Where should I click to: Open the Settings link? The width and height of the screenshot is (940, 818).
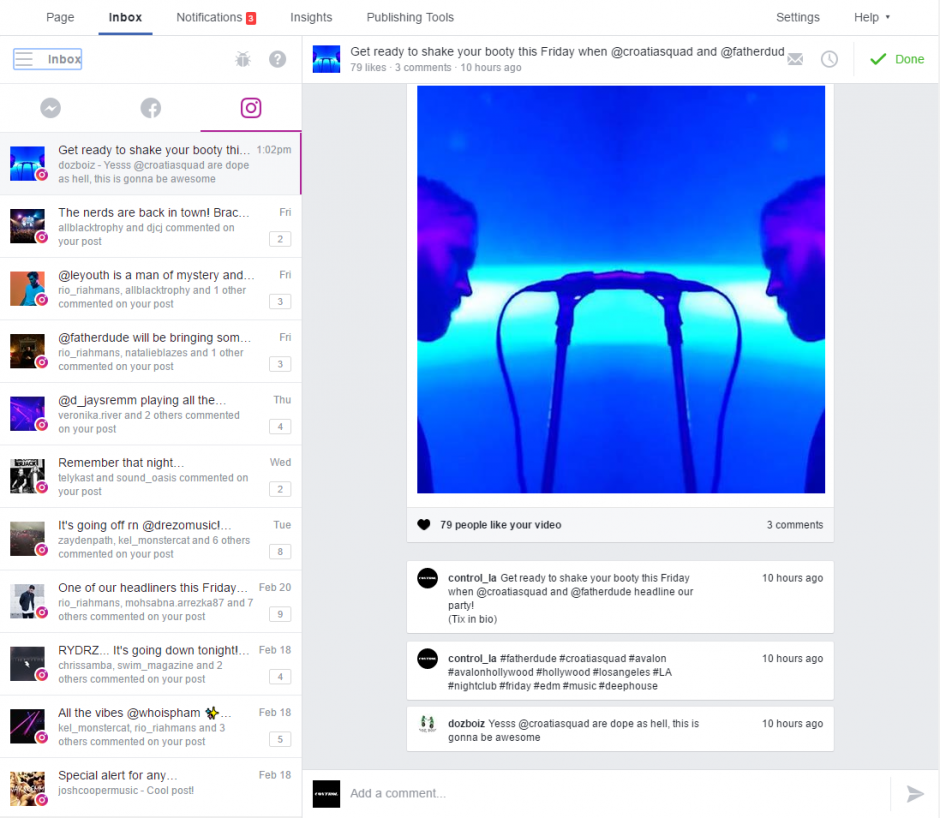coord(797,17)
